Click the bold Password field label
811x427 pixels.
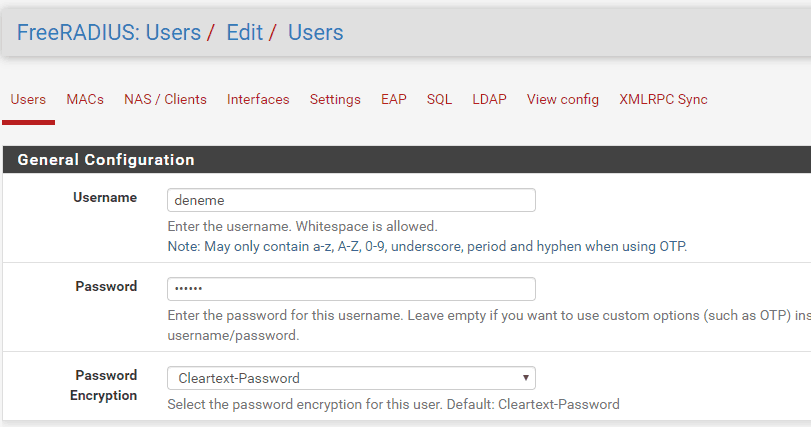coord(106,287)
